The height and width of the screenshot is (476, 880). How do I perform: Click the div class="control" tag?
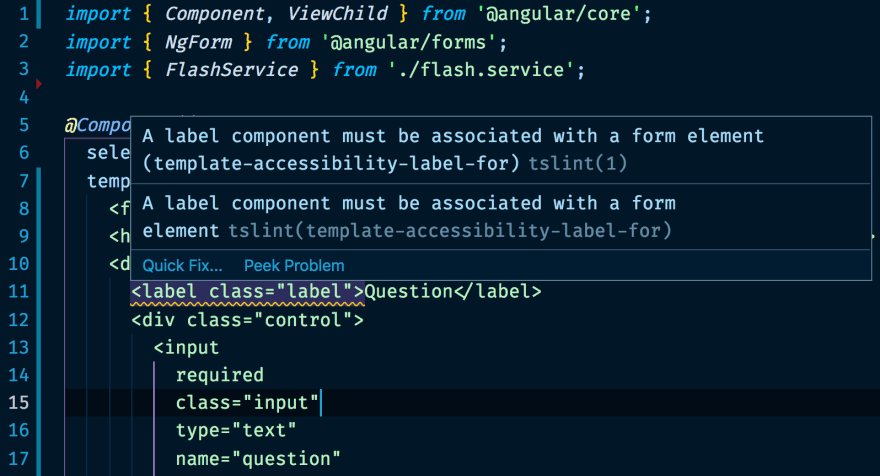click(247, 320)
